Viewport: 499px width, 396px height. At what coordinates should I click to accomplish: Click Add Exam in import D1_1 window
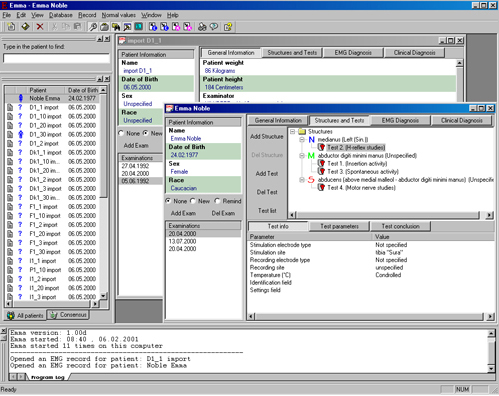[x=136, y=145]
